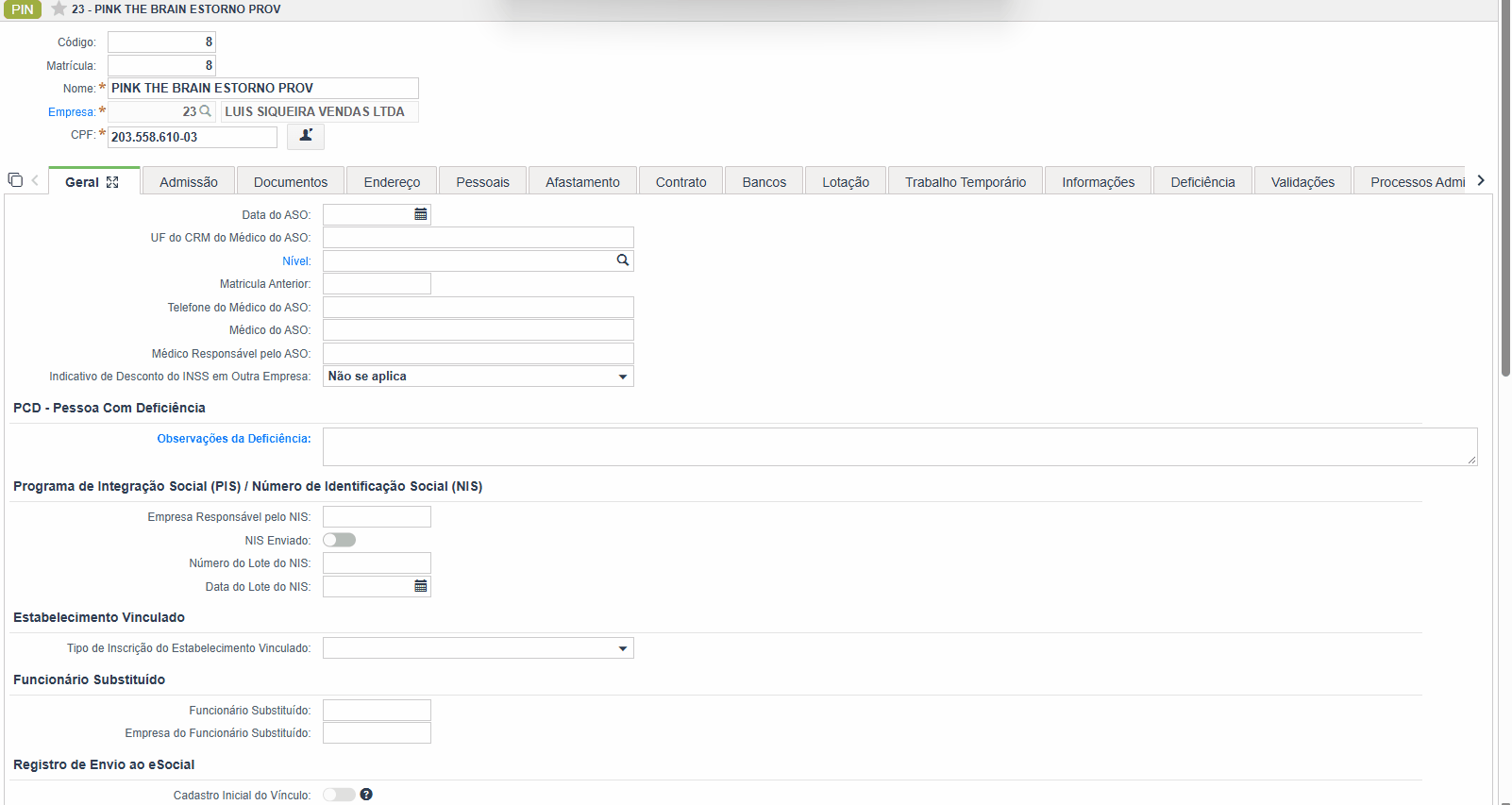
Task: Show more tabs with right chevron
Action: (1481, 180)
